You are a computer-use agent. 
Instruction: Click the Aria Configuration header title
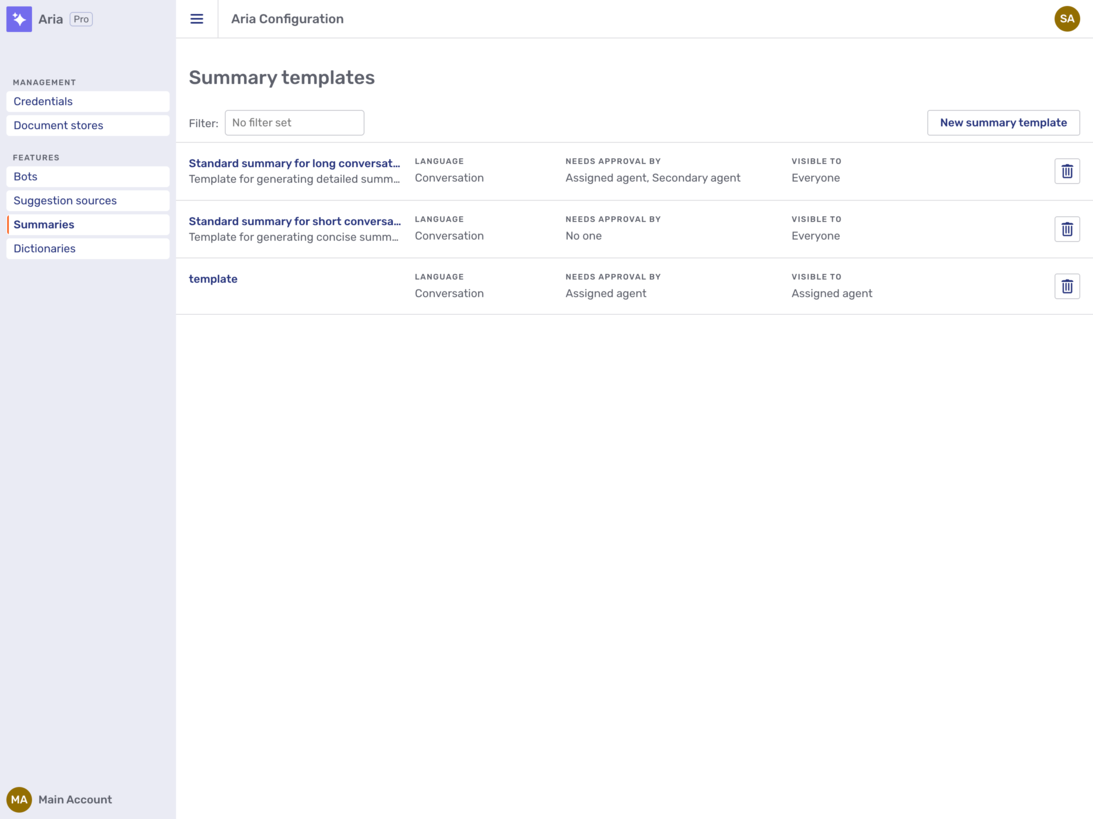click(x=287, y=18)
